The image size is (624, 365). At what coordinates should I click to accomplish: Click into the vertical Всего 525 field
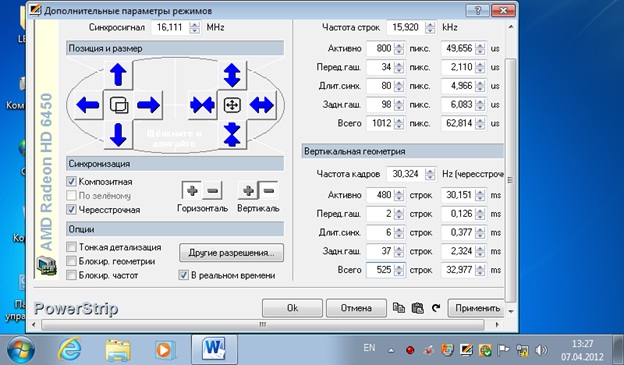380,270
